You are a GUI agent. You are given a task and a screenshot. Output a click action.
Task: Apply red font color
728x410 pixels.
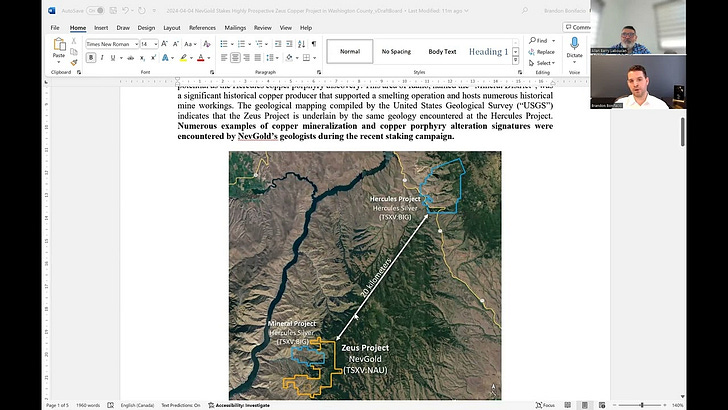201,58
